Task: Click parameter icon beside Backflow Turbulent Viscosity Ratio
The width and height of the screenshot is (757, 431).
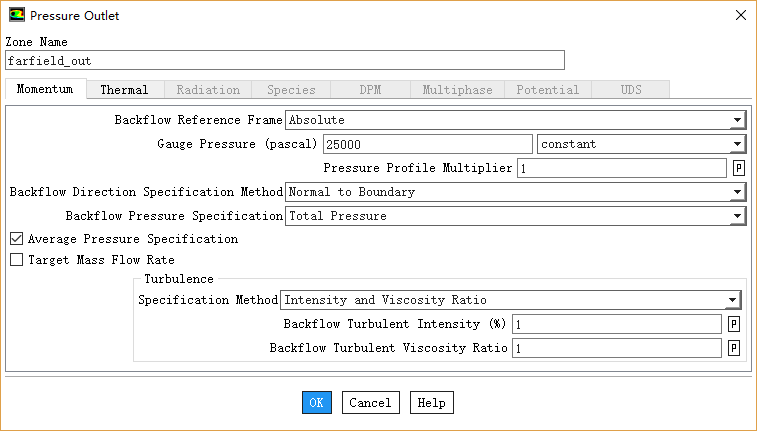Action: point(734,348)
